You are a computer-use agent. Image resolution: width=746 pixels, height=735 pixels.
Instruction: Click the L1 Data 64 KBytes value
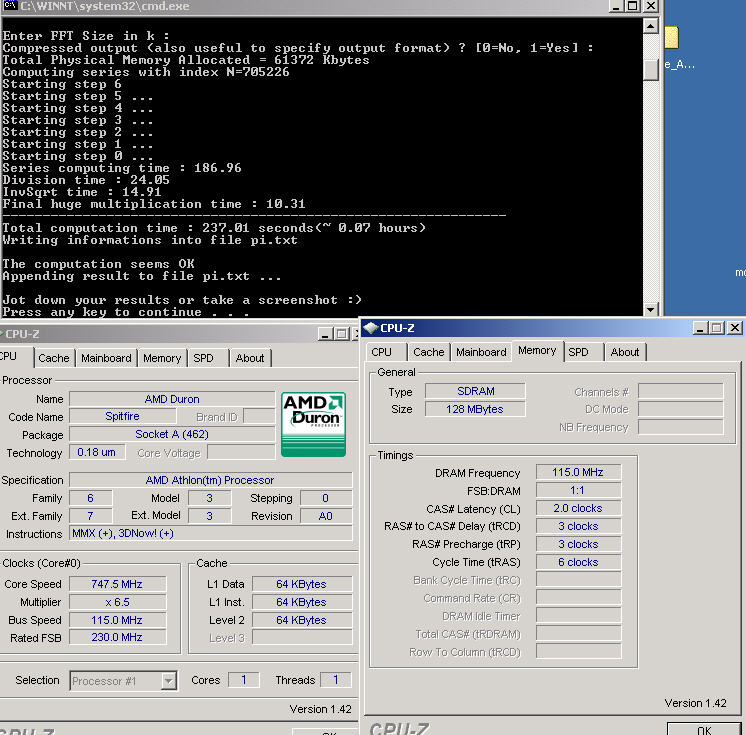pos(302,584)
